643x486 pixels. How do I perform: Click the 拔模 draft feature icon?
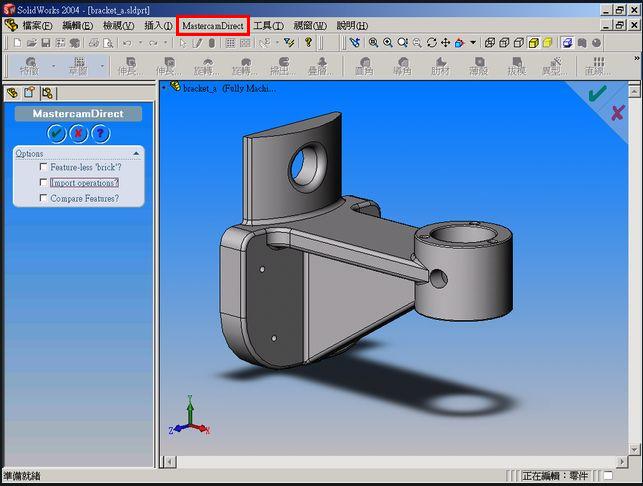click(x=517, y=66)
